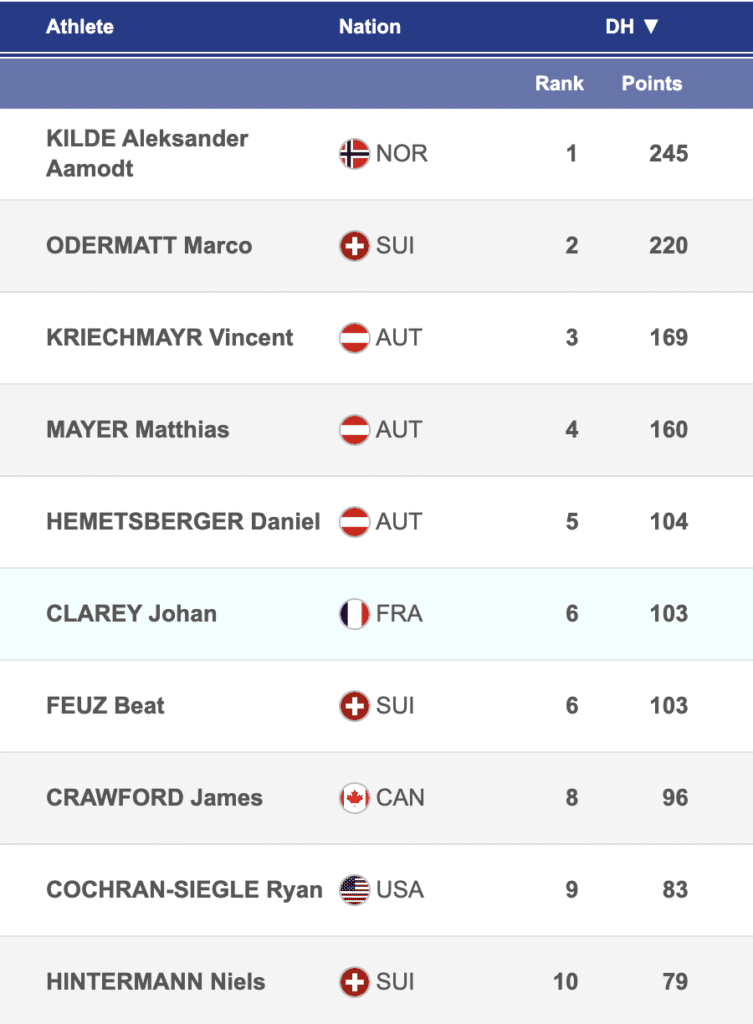The image size is (753, 1024).
Task: Open CRAWFORD James athlete name
Action: [x=154, y=798]
